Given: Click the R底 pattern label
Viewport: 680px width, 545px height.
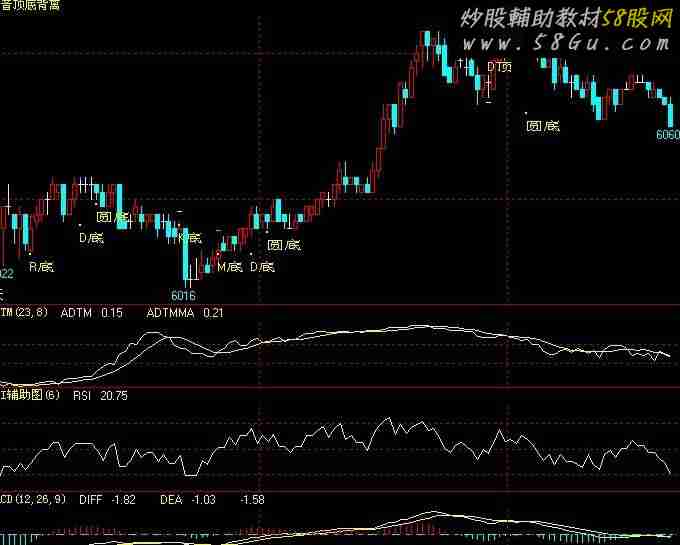Looking at the screenshot, I should coord(42,267).
